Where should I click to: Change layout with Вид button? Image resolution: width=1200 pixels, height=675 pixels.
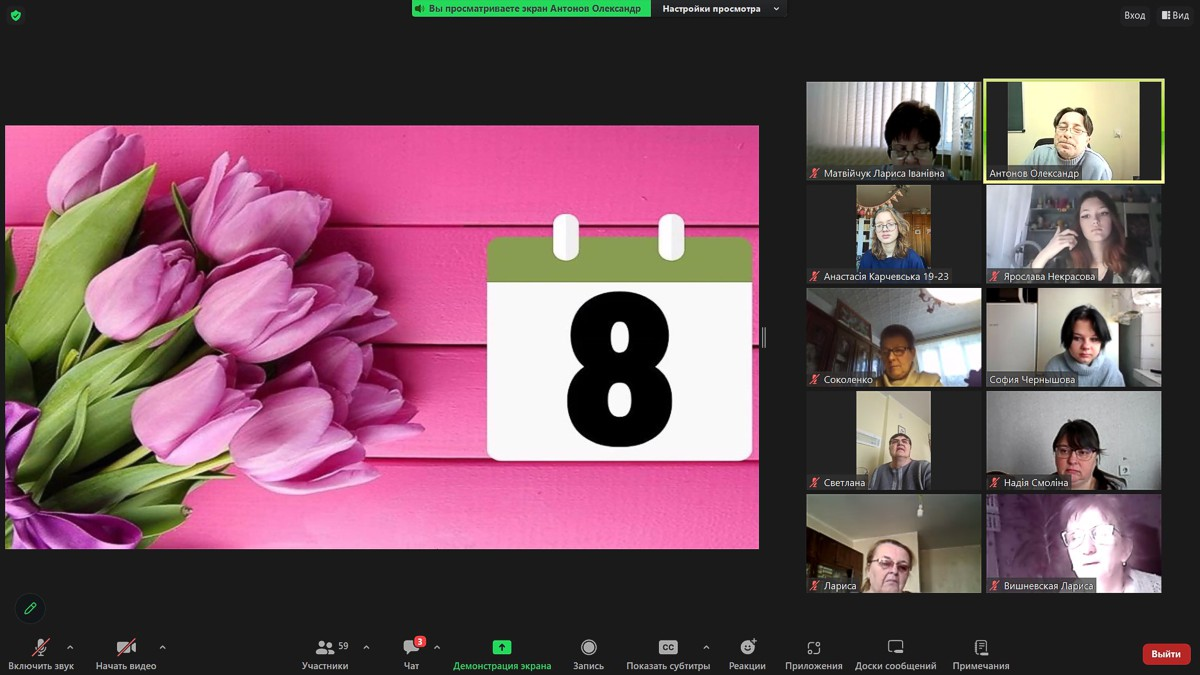coord(1175,15)
